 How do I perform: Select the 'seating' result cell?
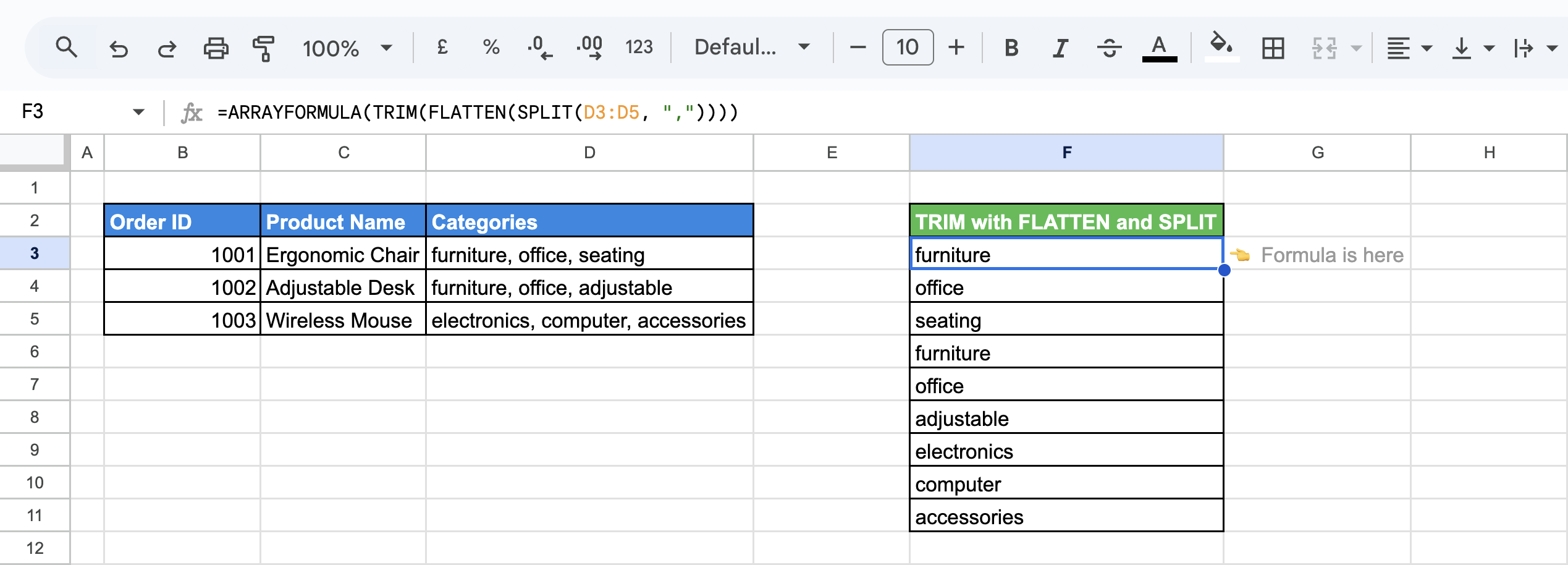tap(1067, 320)
